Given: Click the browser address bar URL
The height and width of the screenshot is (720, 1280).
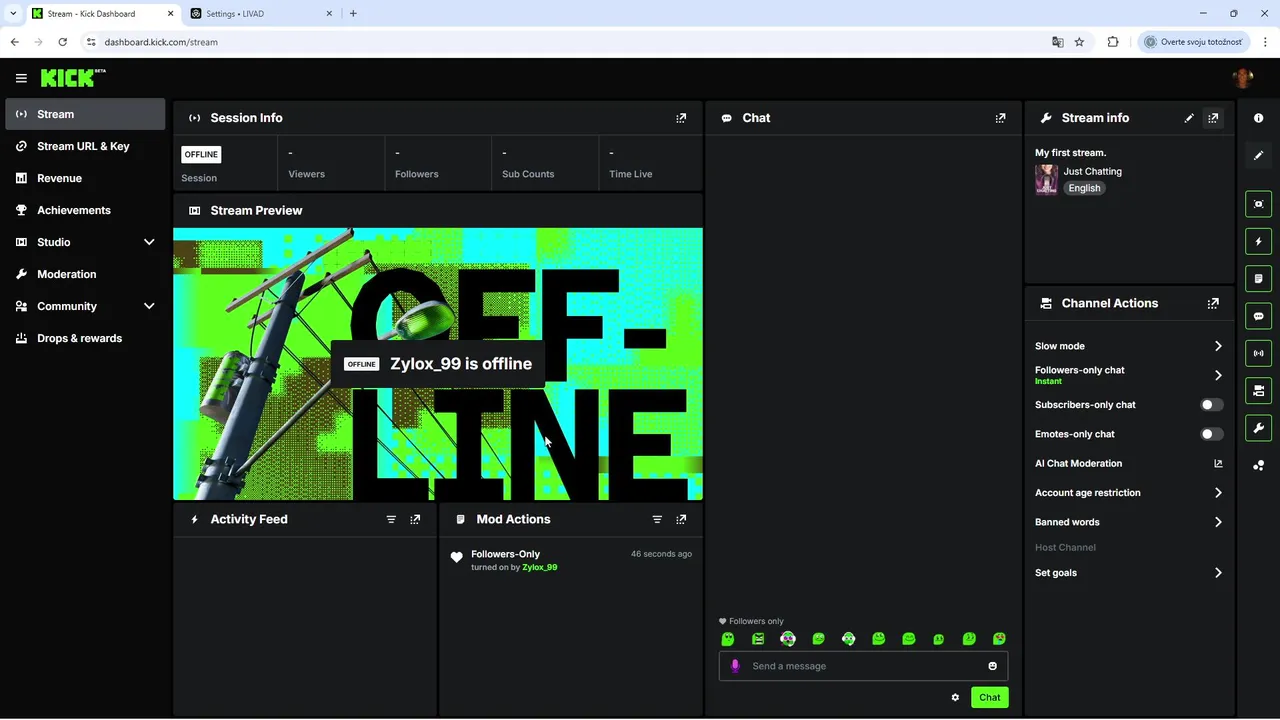Looking at the screenshot, I should tap(161, 42).
